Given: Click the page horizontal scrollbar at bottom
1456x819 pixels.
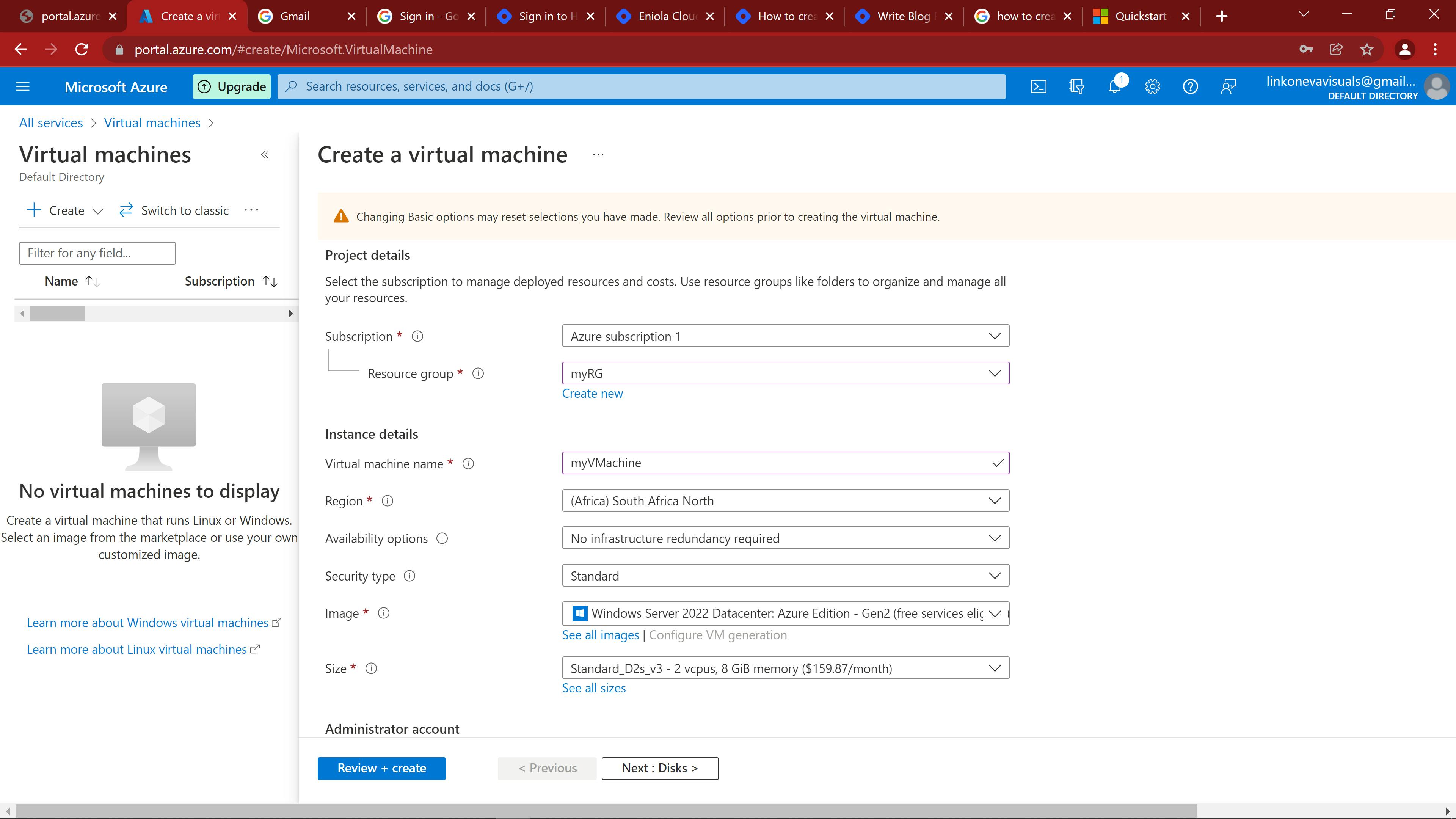Looking at the screenshot, I should click(x=607, y=811).
